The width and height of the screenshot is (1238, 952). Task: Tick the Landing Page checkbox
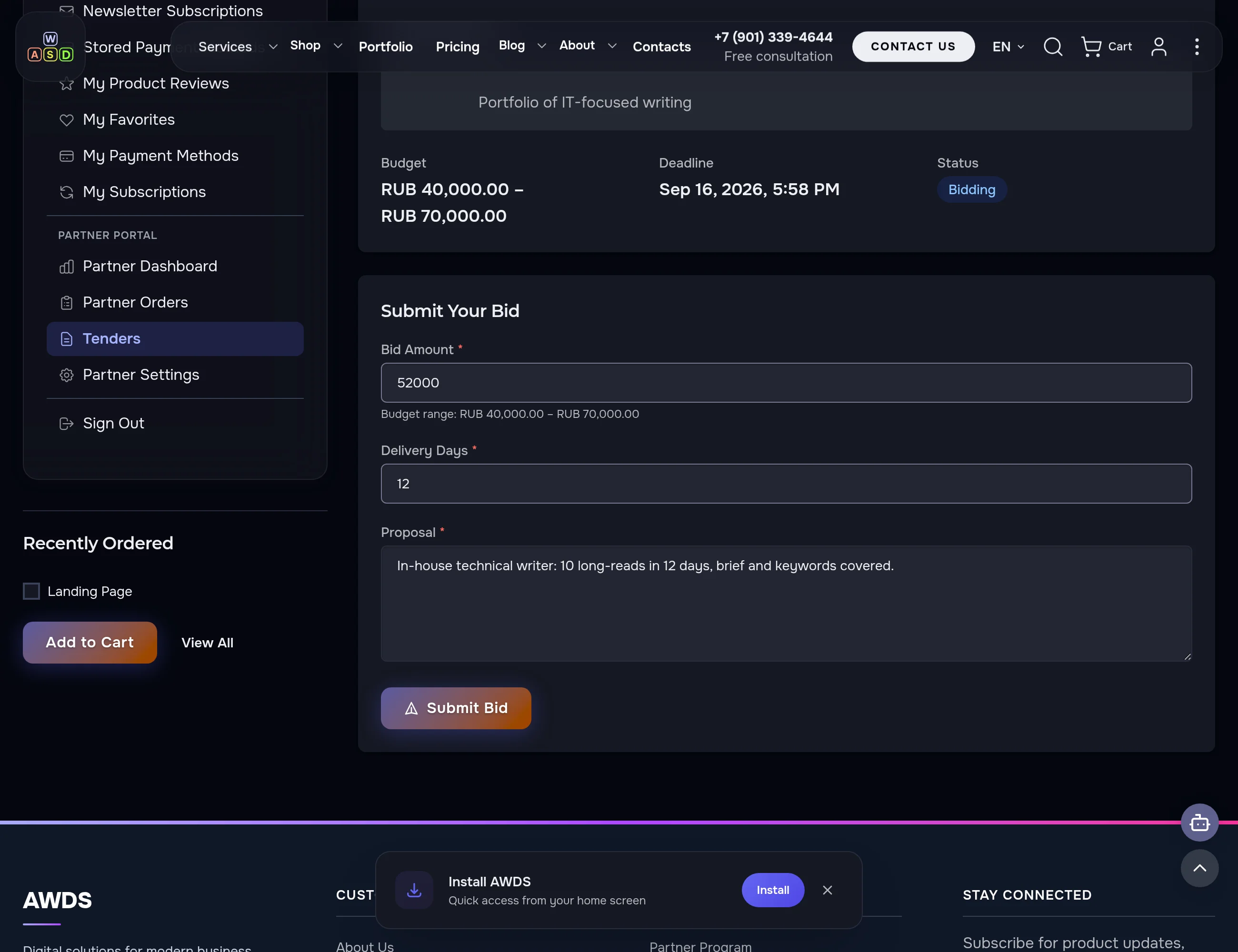[x=31, y=591]
